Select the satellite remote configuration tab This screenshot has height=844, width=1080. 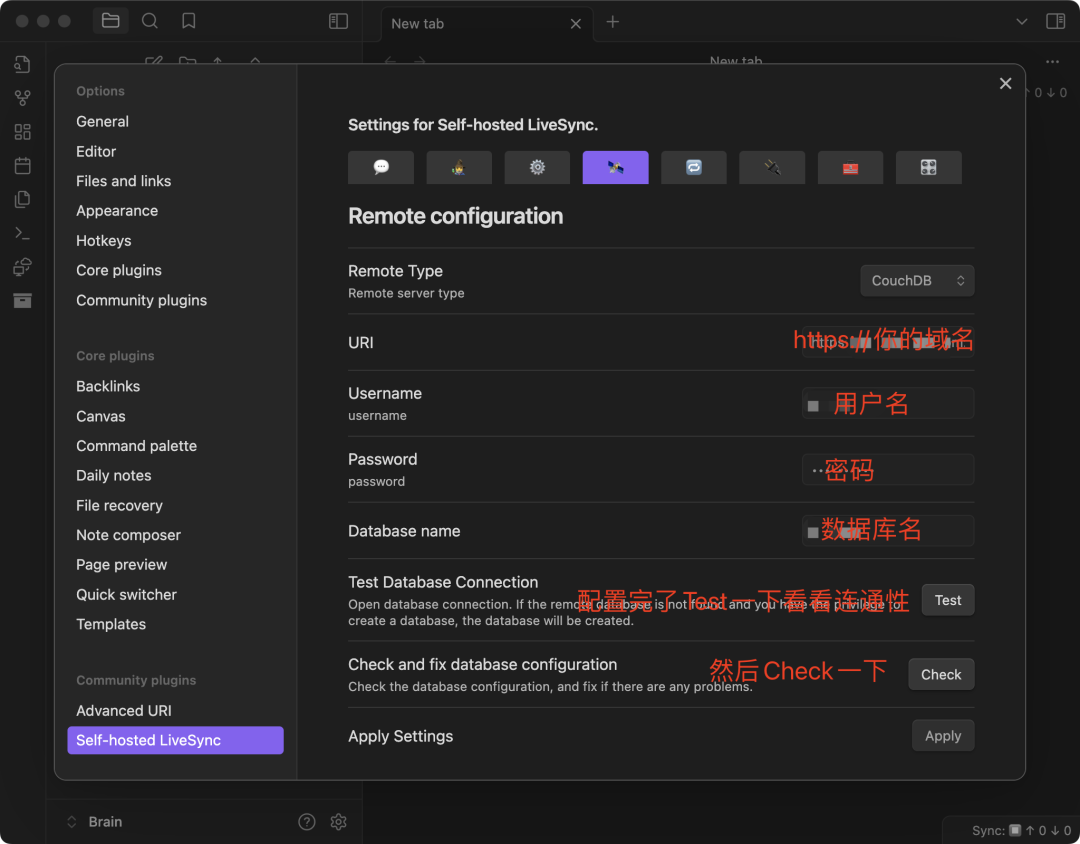pos(615,167)
